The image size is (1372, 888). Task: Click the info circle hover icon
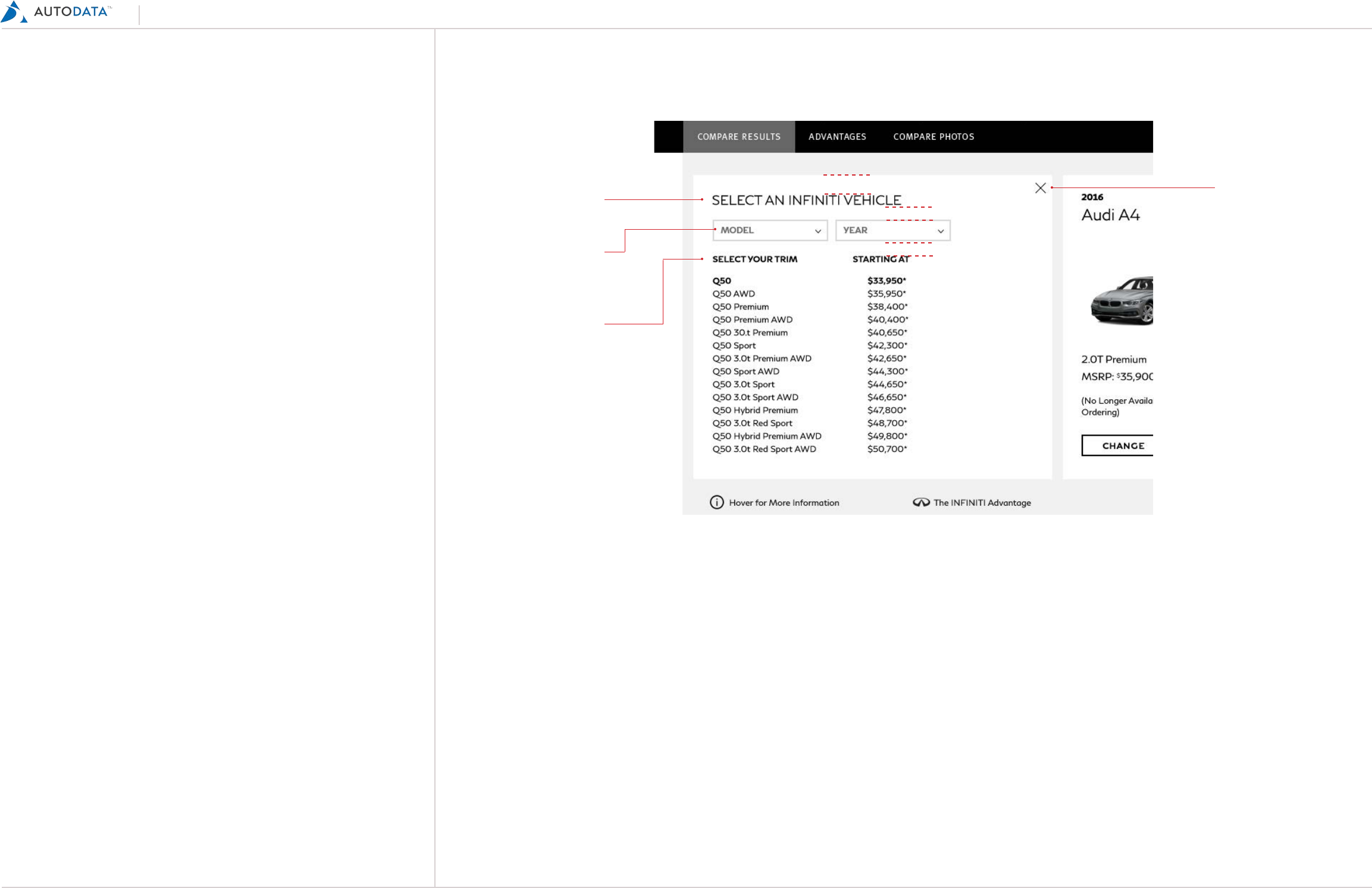[x=717, y=502]
